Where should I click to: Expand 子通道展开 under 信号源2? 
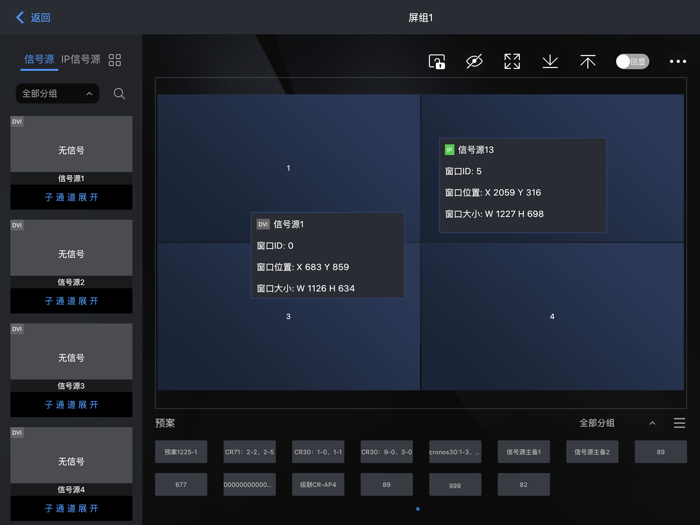point(71,301)
